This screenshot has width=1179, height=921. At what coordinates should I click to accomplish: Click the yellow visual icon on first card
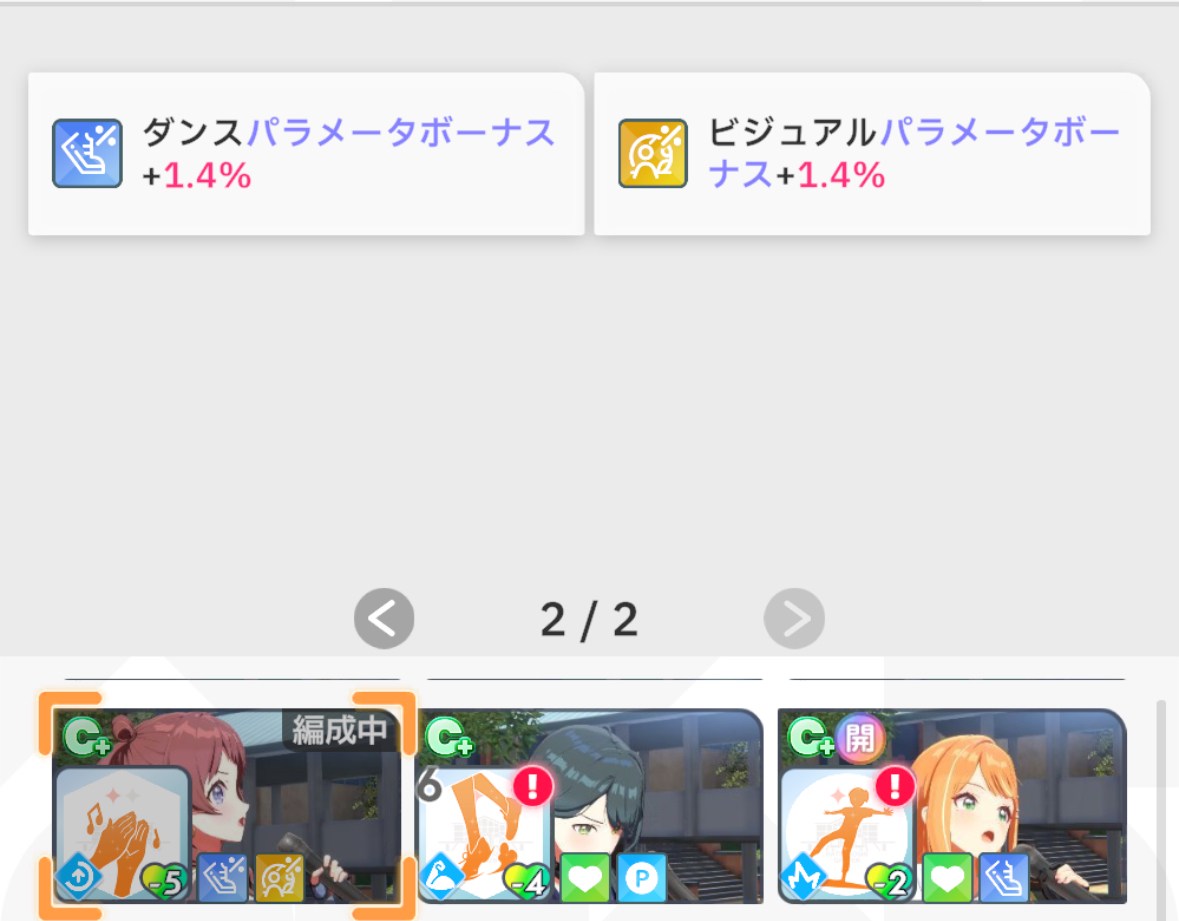tap(280, 877)
